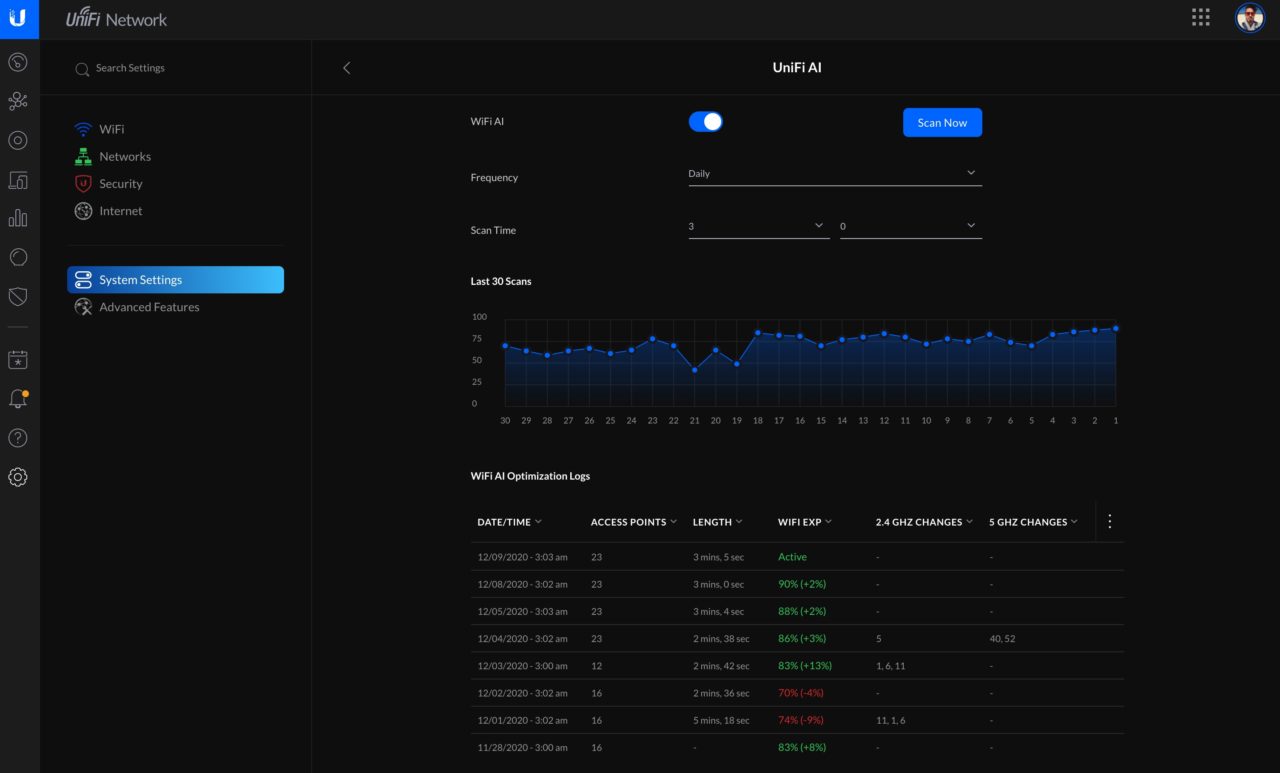Select the System Settings menu item
Screen dimensions: 1280x773
pos(176,280)
